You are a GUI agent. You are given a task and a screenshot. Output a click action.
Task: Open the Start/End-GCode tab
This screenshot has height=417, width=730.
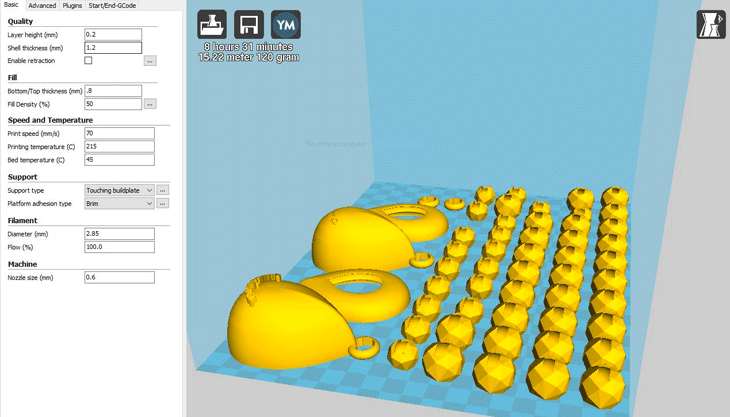point(112,6)
